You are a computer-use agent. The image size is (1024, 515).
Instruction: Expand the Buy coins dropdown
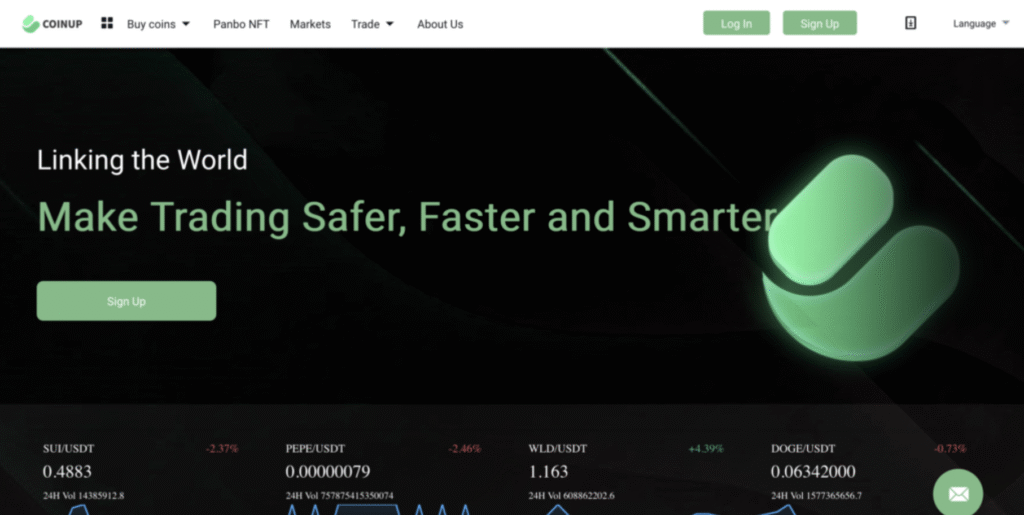[158, 24]
